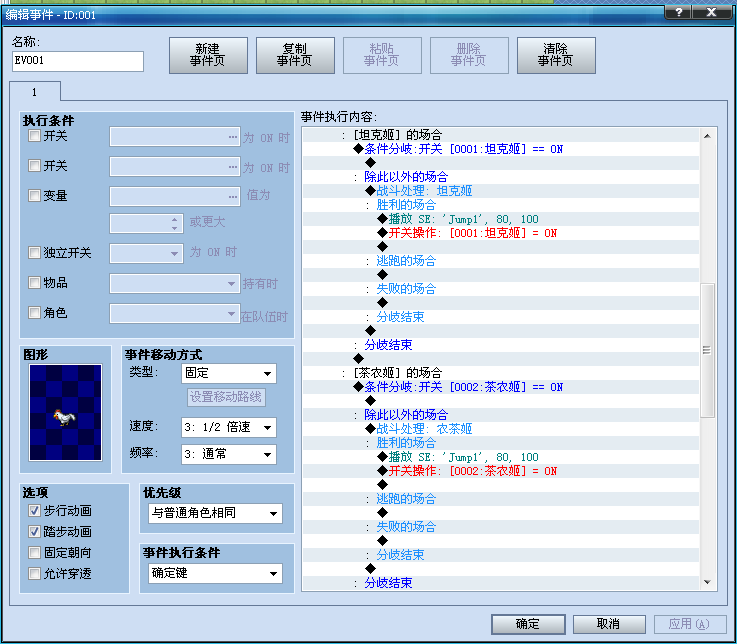This screenshot has height=644, width=737.
Task: Enable the first 开关 condition checkbox
Action: [x=34, y=136]
